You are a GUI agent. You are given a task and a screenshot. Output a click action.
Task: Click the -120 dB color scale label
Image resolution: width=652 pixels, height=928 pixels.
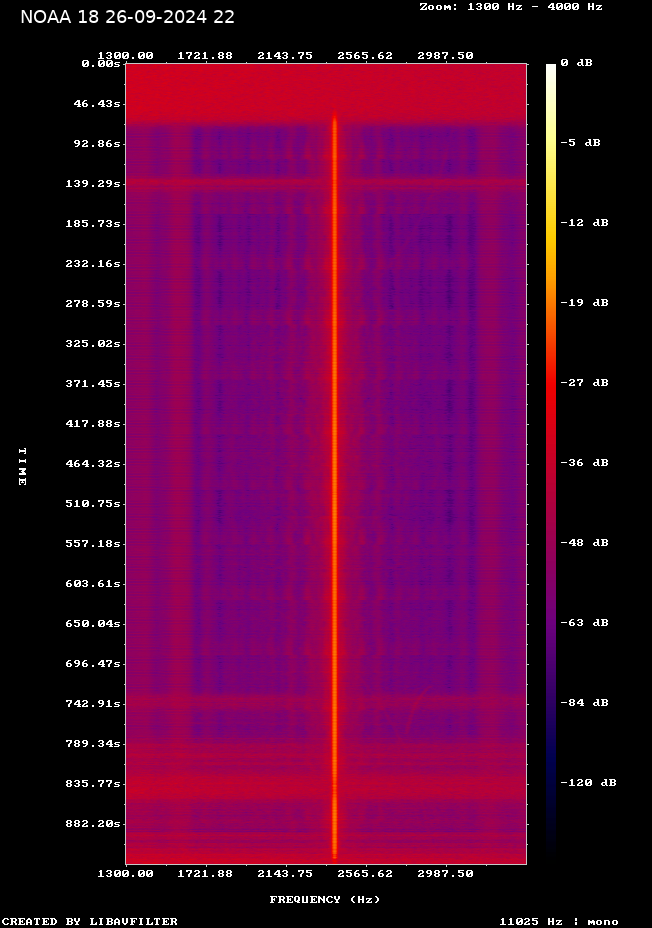pos(587,783)
